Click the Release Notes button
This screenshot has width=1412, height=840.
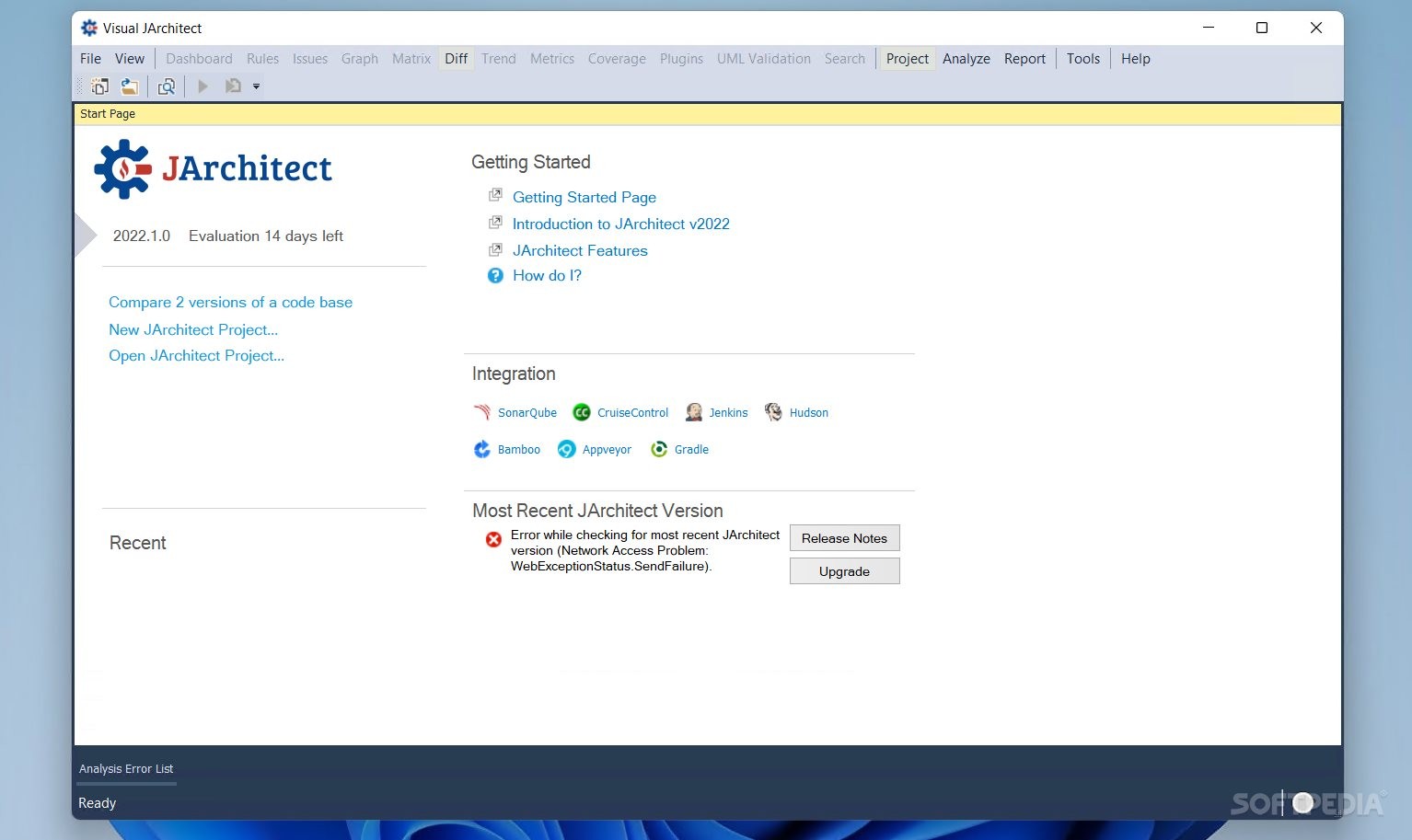(844, 538)
